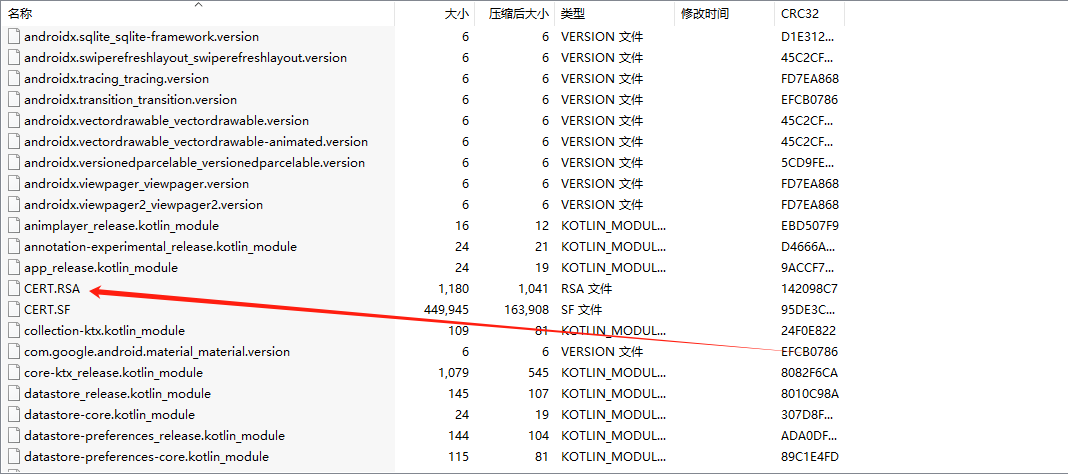Click the icon for core-ktx_release.kotlin_module
This screenshot has width=1068, height=474.
tap(13, 373)
